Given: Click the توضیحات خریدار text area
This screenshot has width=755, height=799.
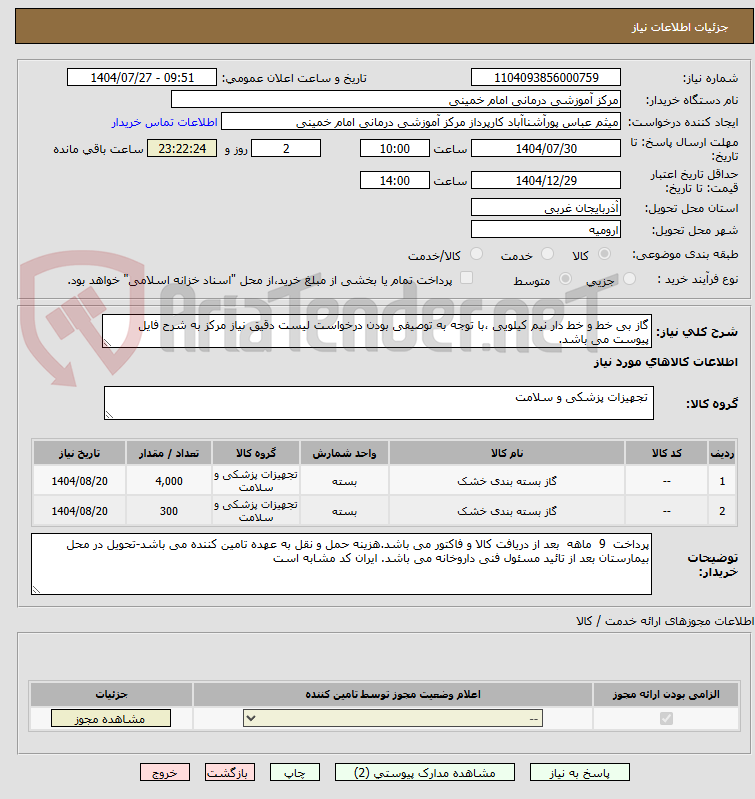Looking at the screenshot, I should (x=341, y=564).
